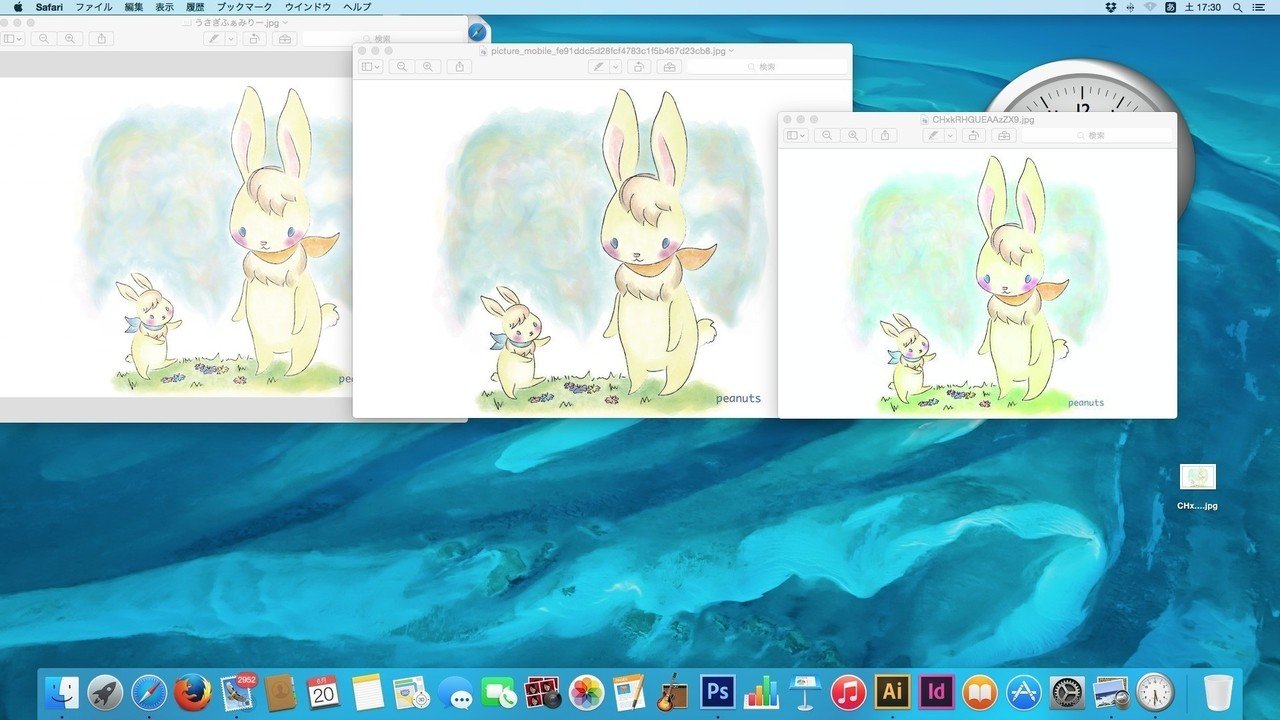The width and height of the screenshot is (1280, 720).
Task: Click the 検索 field in picture_mobile window
Action: point(767,67)
